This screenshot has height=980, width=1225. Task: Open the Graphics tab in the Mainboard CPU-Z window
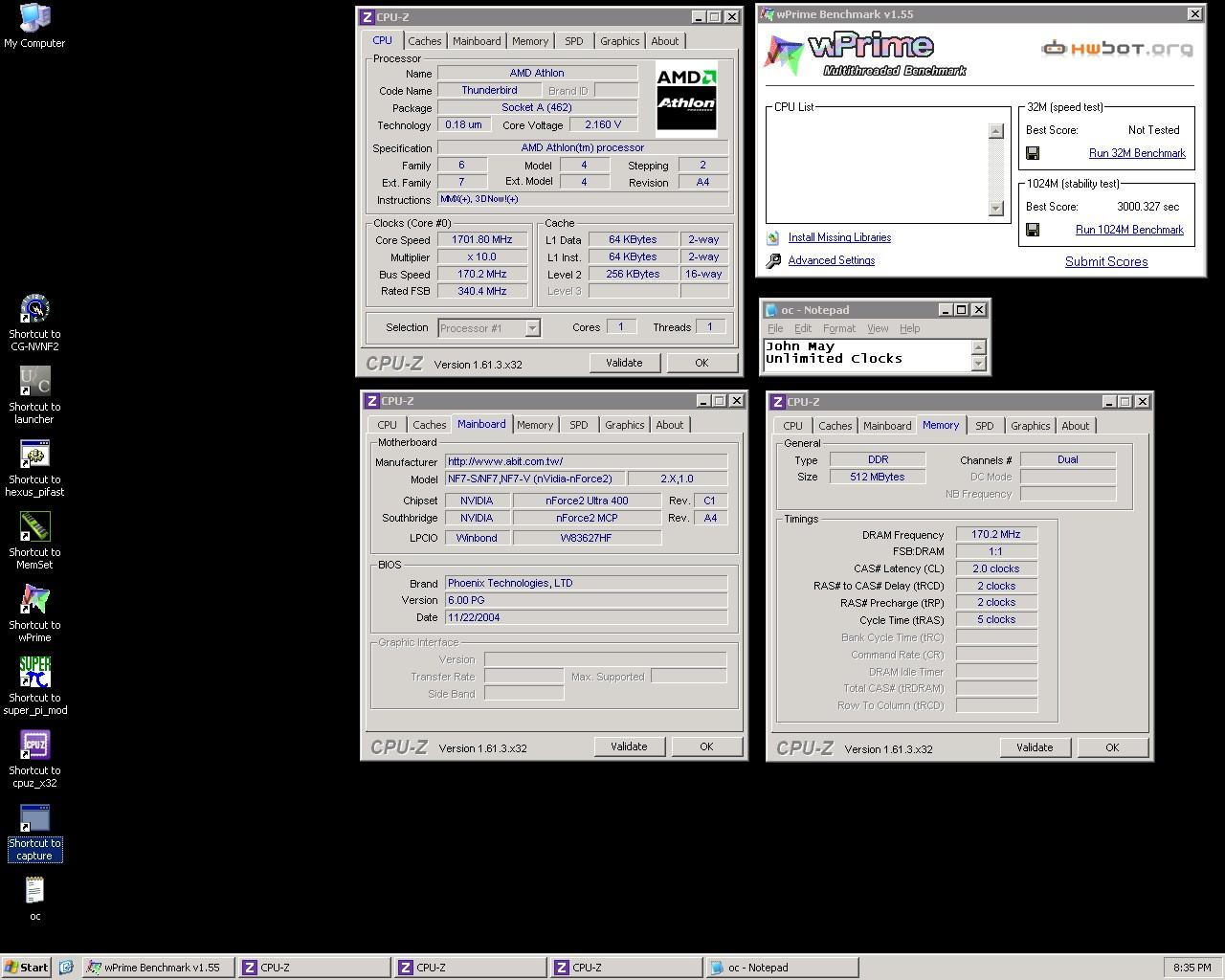click(625, 425)
